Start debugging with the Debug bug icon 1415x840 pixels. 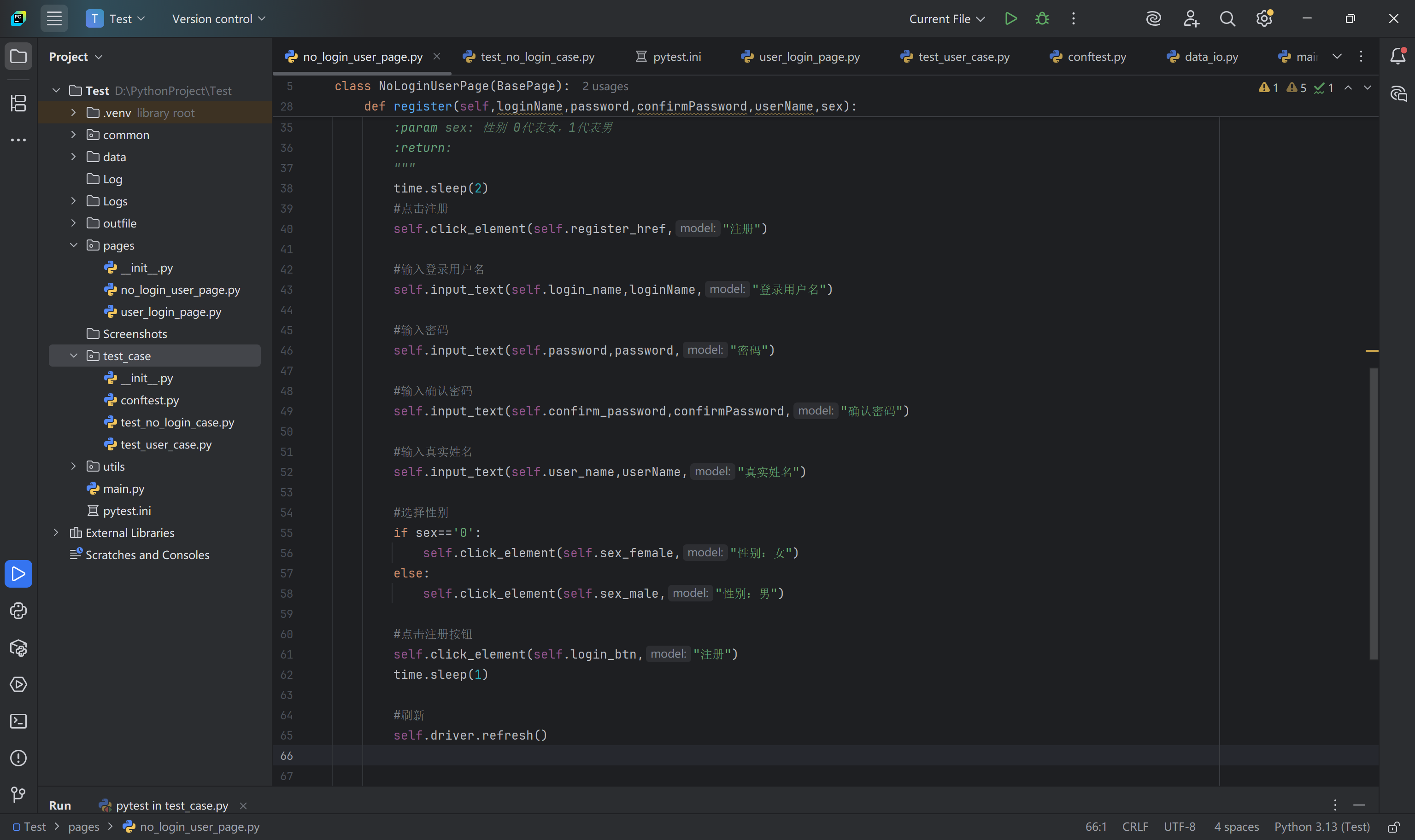pyautogui.click(x=1042, y=19)
